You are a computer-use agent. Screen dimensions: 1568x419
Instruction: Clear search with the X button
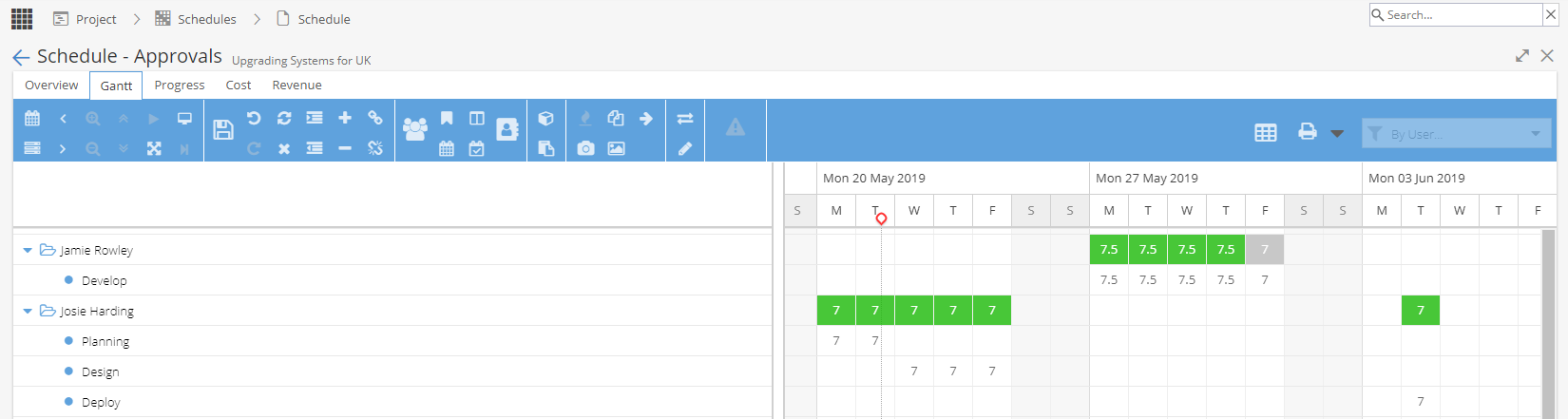click(1551, 14)
